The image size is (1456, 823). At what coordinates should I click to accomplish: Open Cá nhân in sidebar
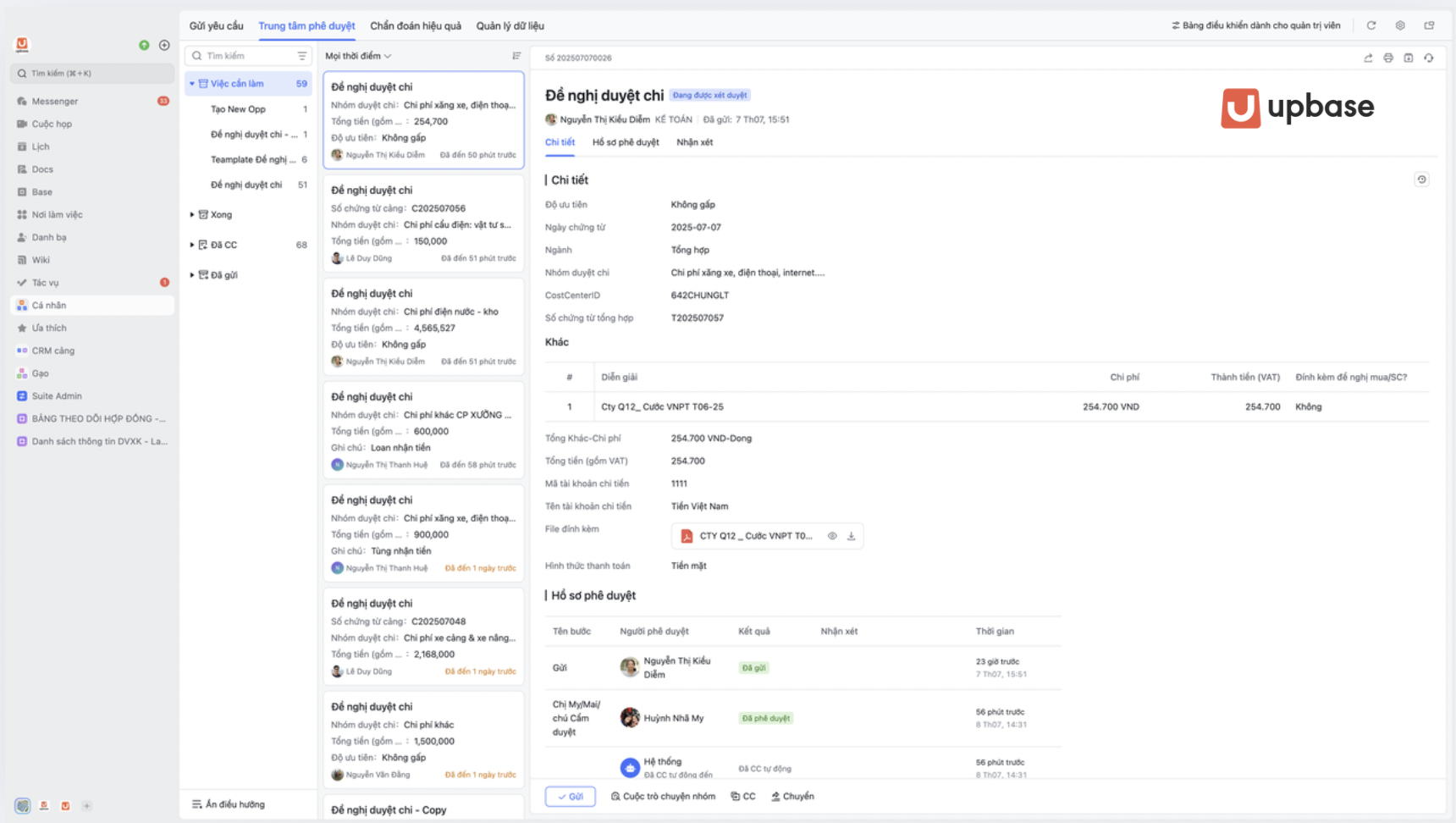(91, 305)
